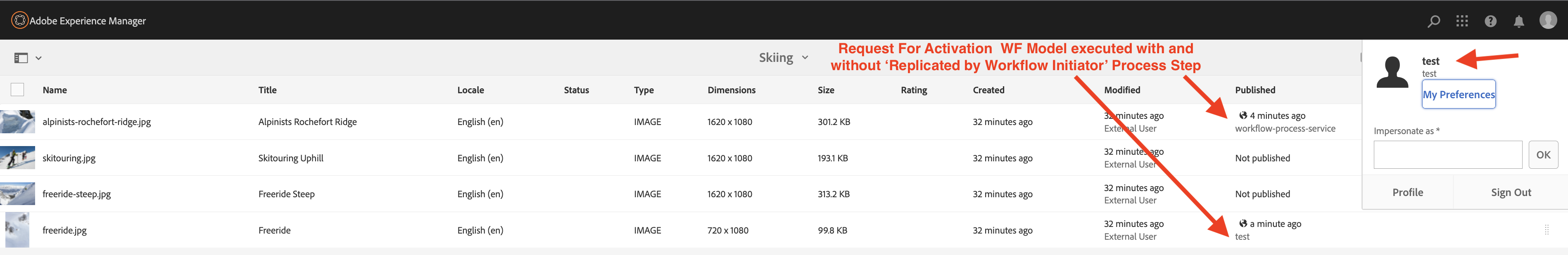Sort by the Modified column header
The width and height of the screenshot is (1568, 255).
click(x=1122, y=90)
